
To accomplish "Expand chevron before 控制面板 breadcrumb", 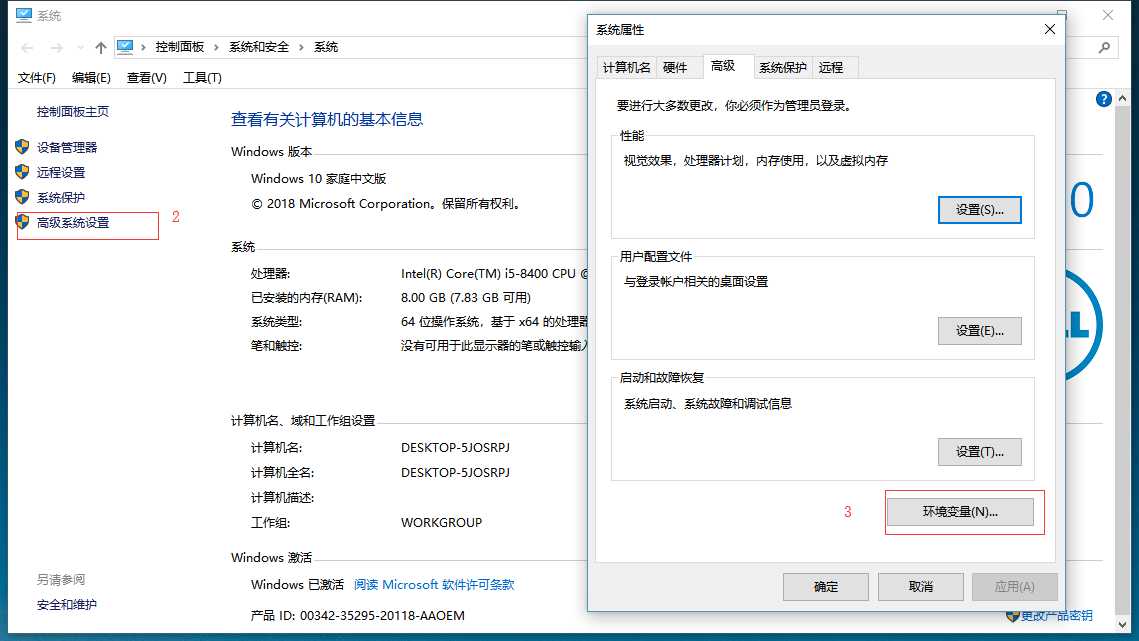I will [x=144, y=47].
